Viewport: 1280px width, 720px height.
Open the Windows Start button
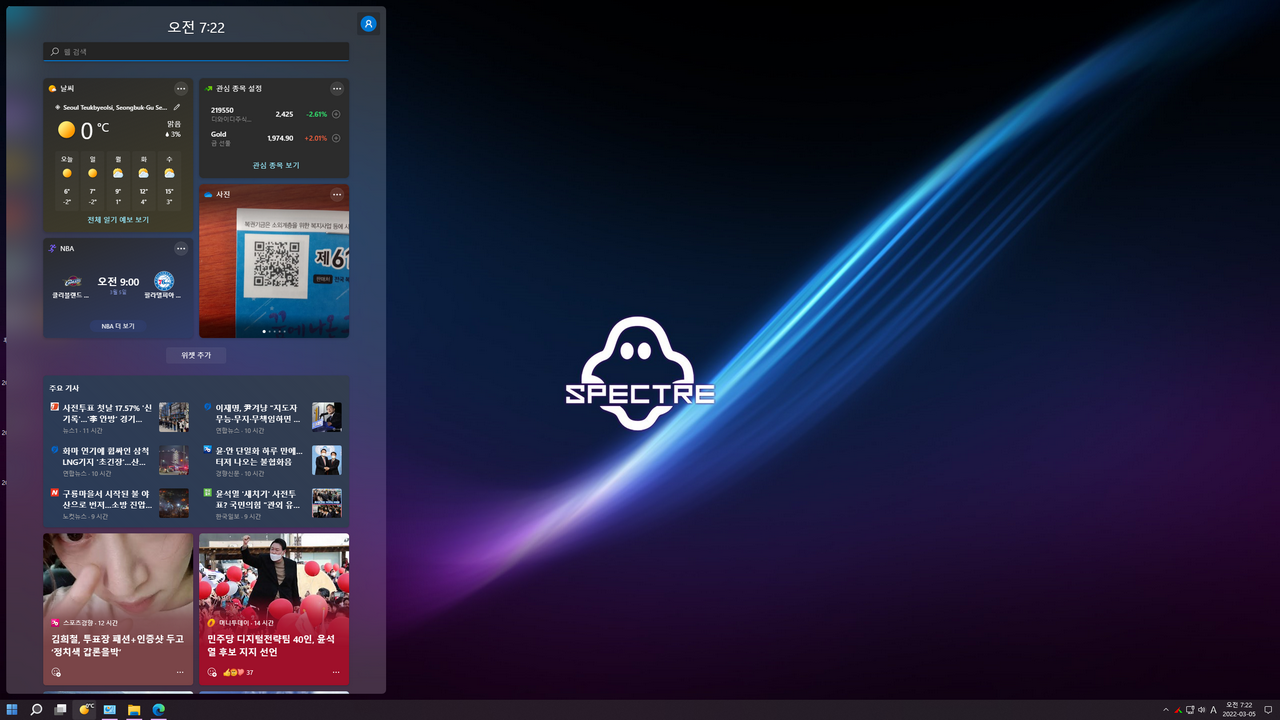pos(12,710)
